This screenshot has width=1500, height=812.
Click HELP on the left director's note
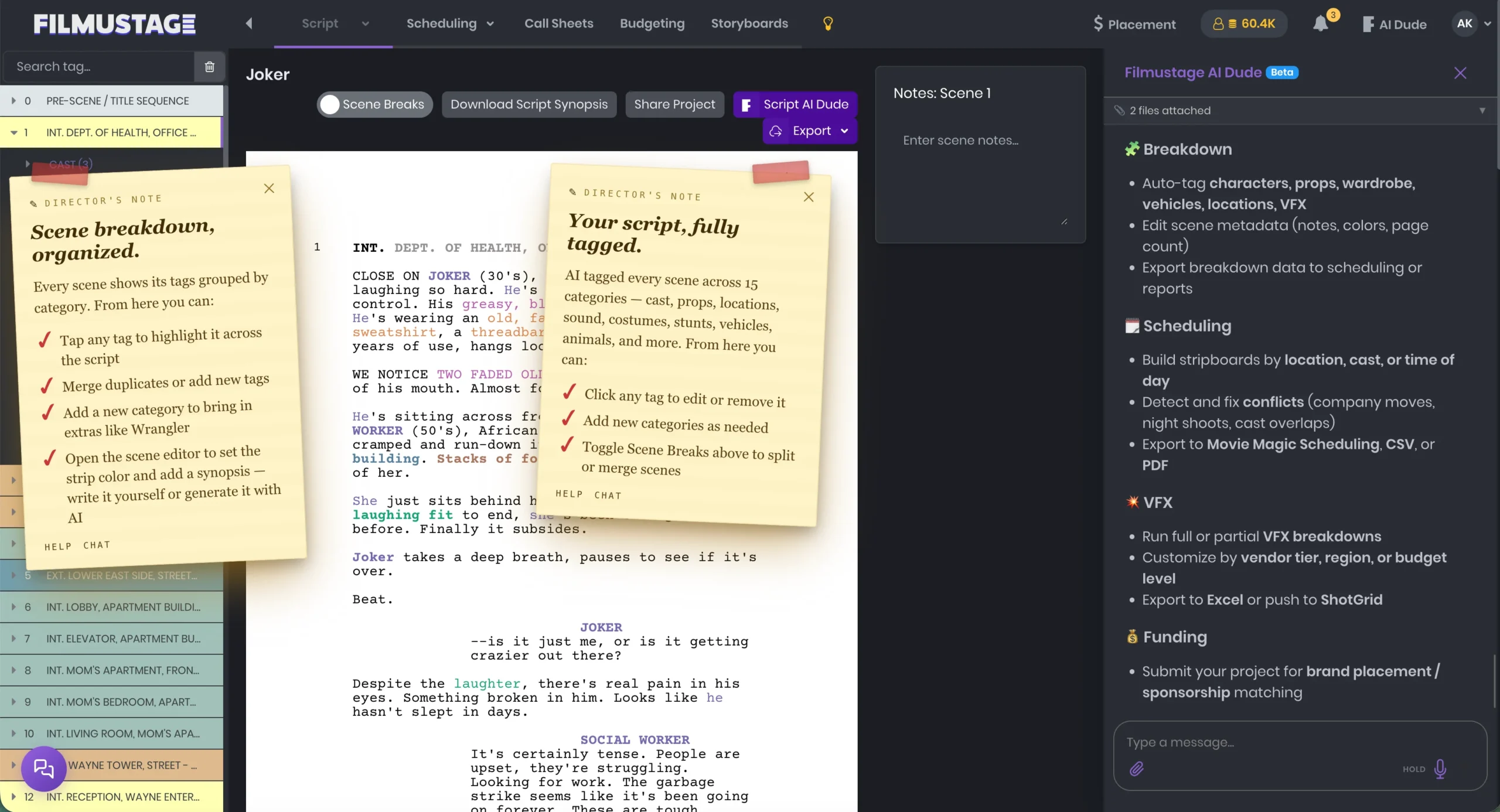(x=58, y=547)
